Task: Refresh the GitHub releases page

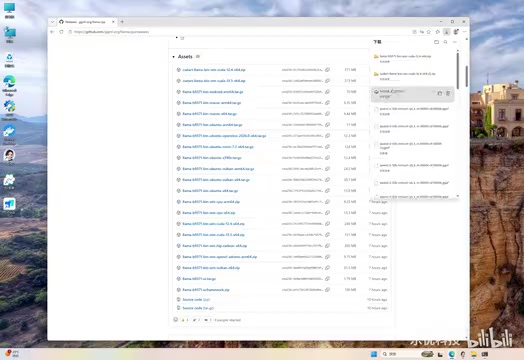Action: pyautogui.click(x=61, y=32)
